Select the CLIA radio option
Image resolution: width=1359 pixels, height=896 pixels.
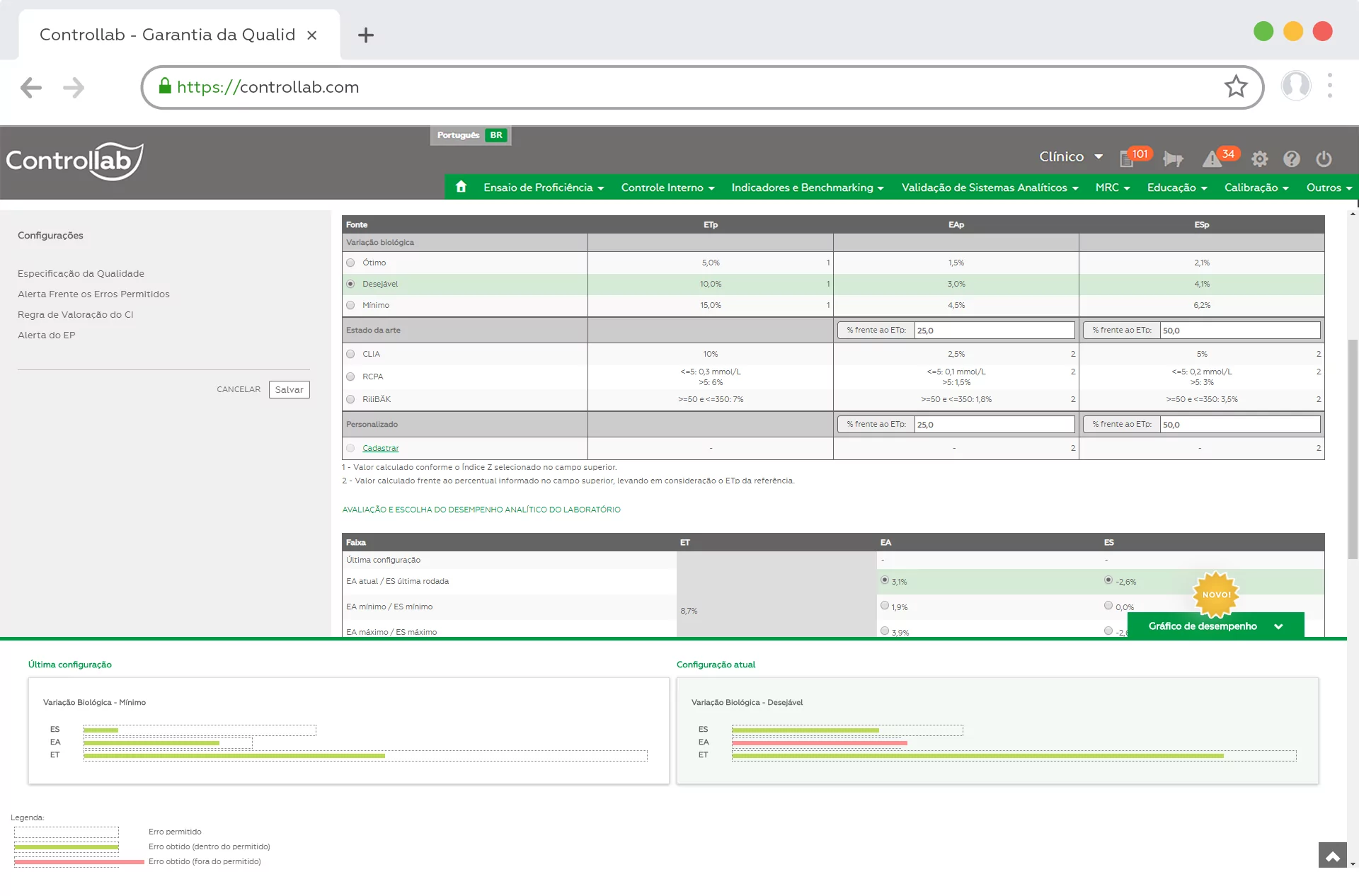point(351,354)
